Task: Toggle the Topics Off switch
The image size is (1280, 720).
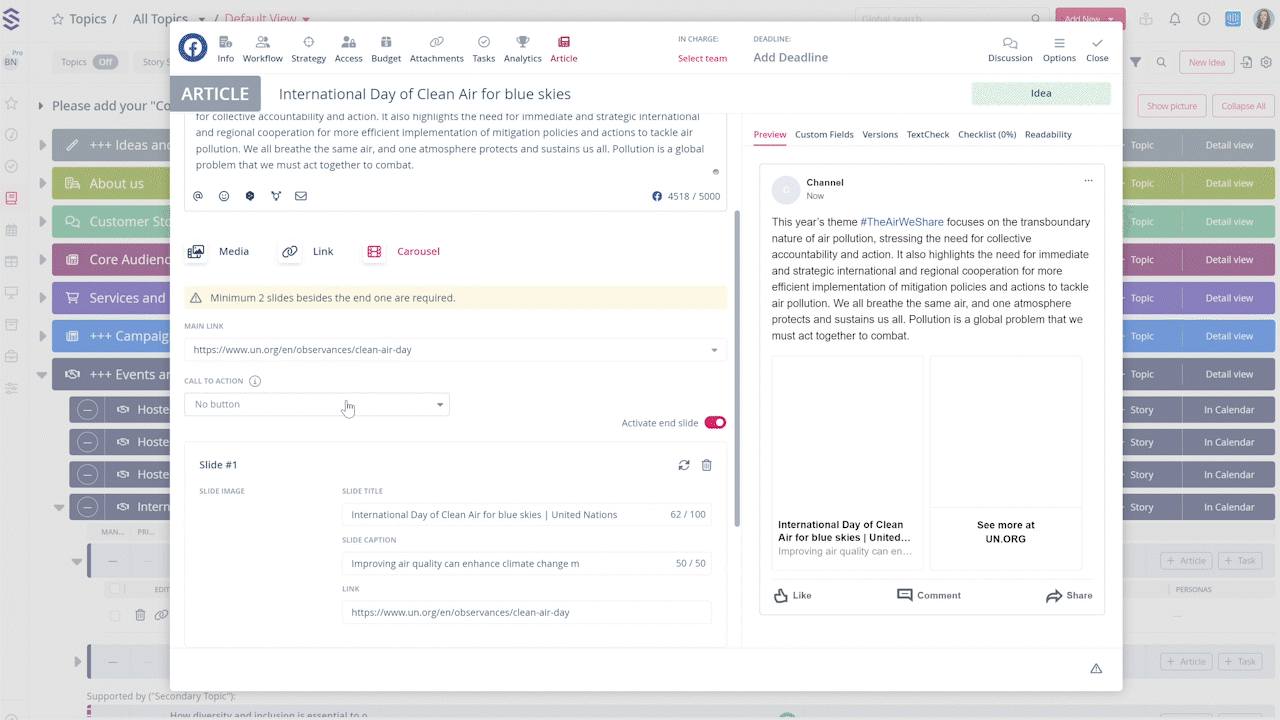Action: (104, 62)
